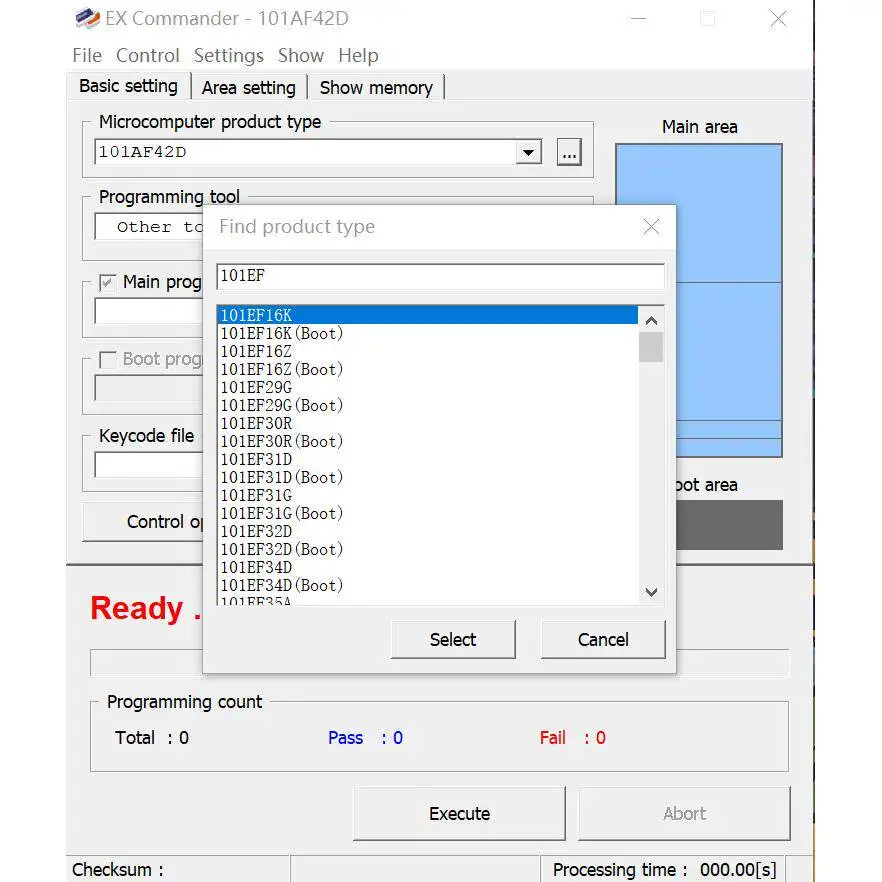Select 101EF31G(Boot) in the list

(428, 513)
